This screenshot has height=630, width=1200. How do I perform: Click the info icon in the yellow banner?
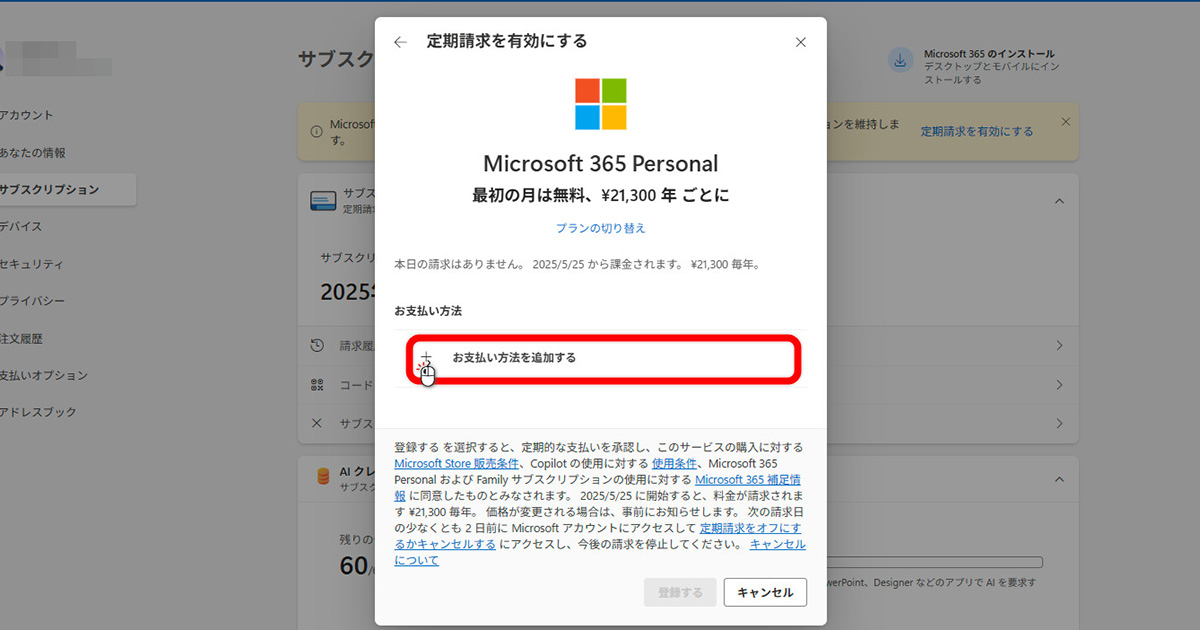317,131
